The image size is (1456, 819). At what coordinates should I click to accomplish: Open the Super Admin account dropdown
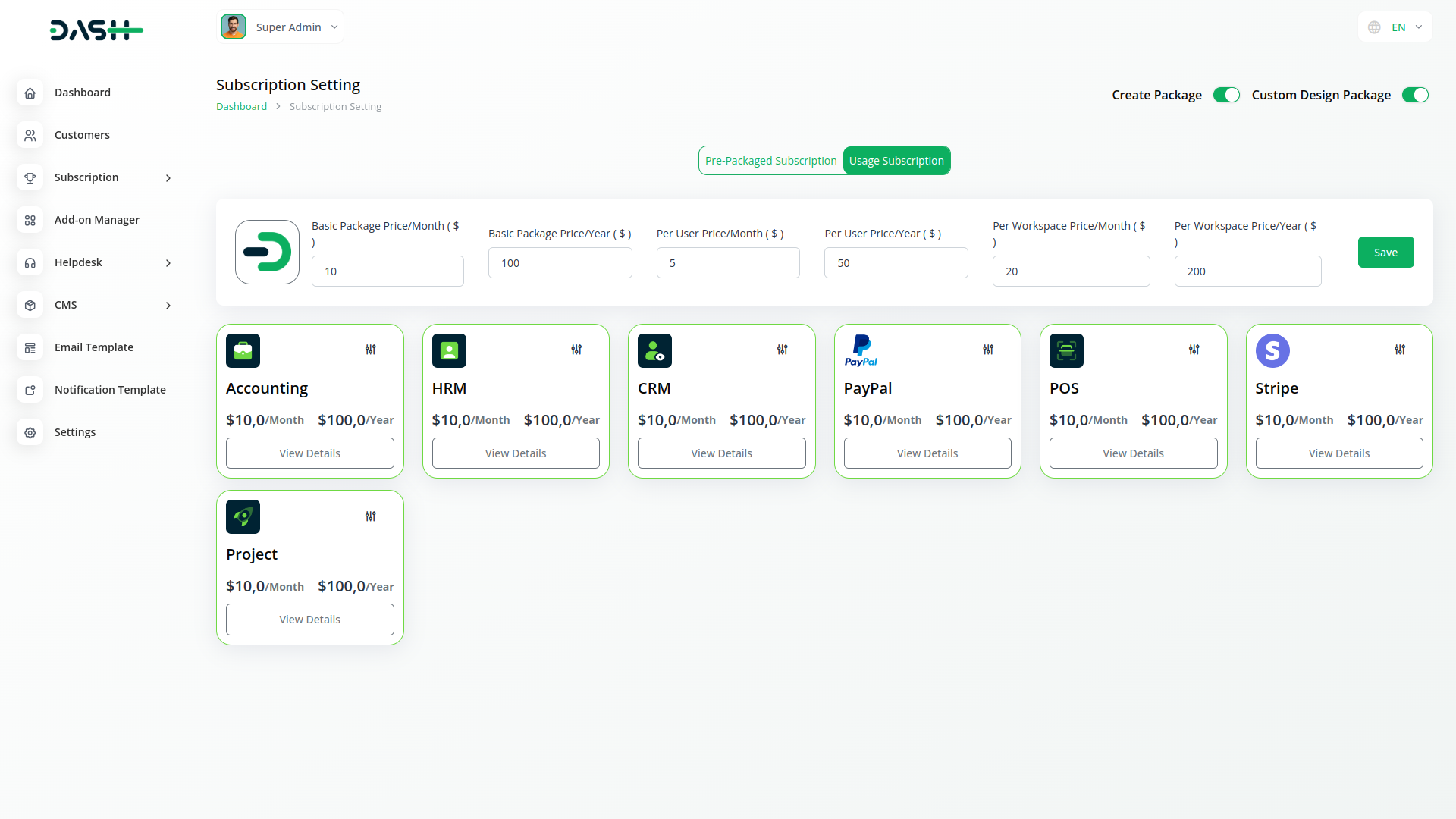(280, 27)
